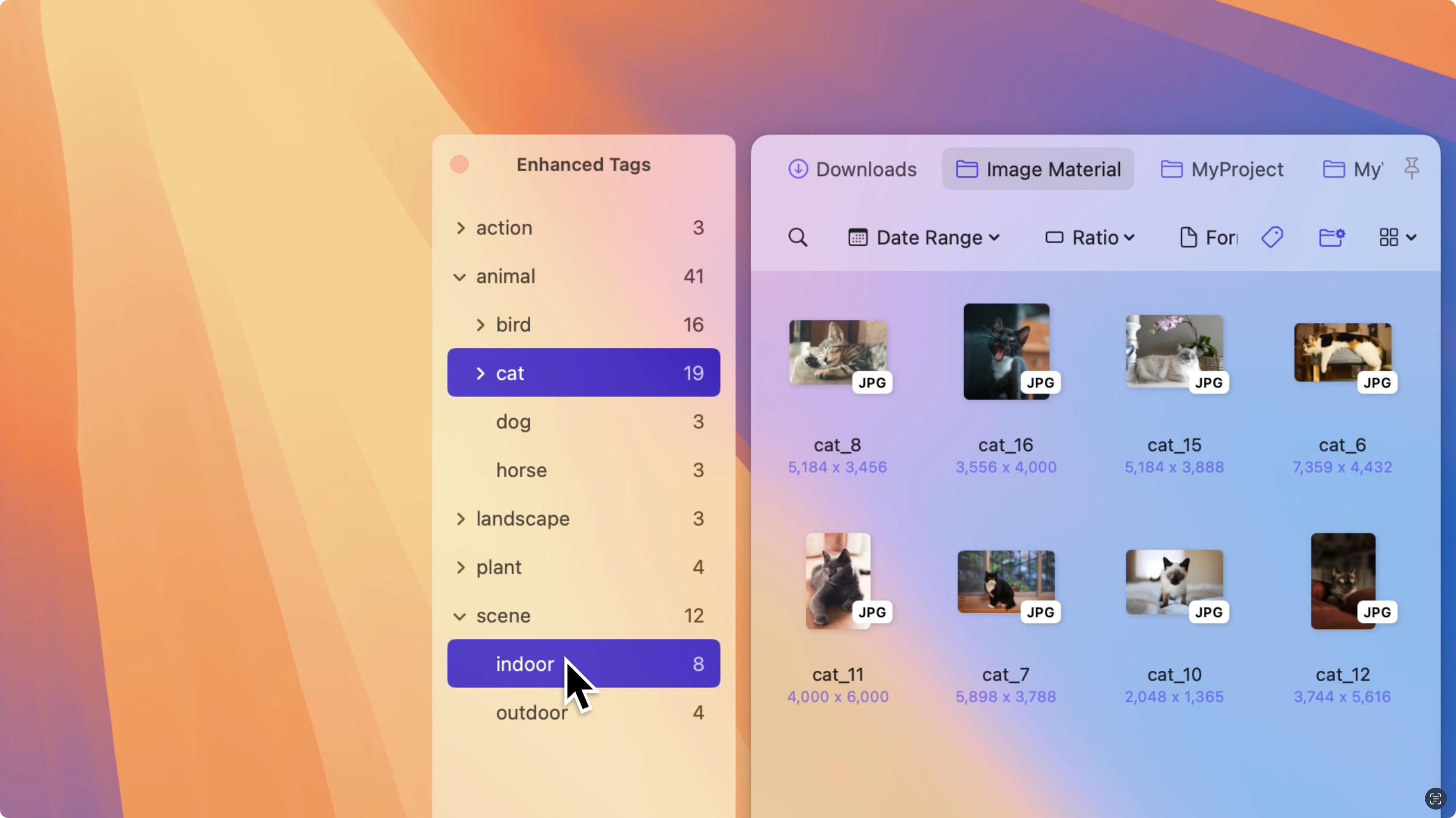1456x818 pixels.
Task: Open folder settings icon next to tags
Action: (1332, 238)
